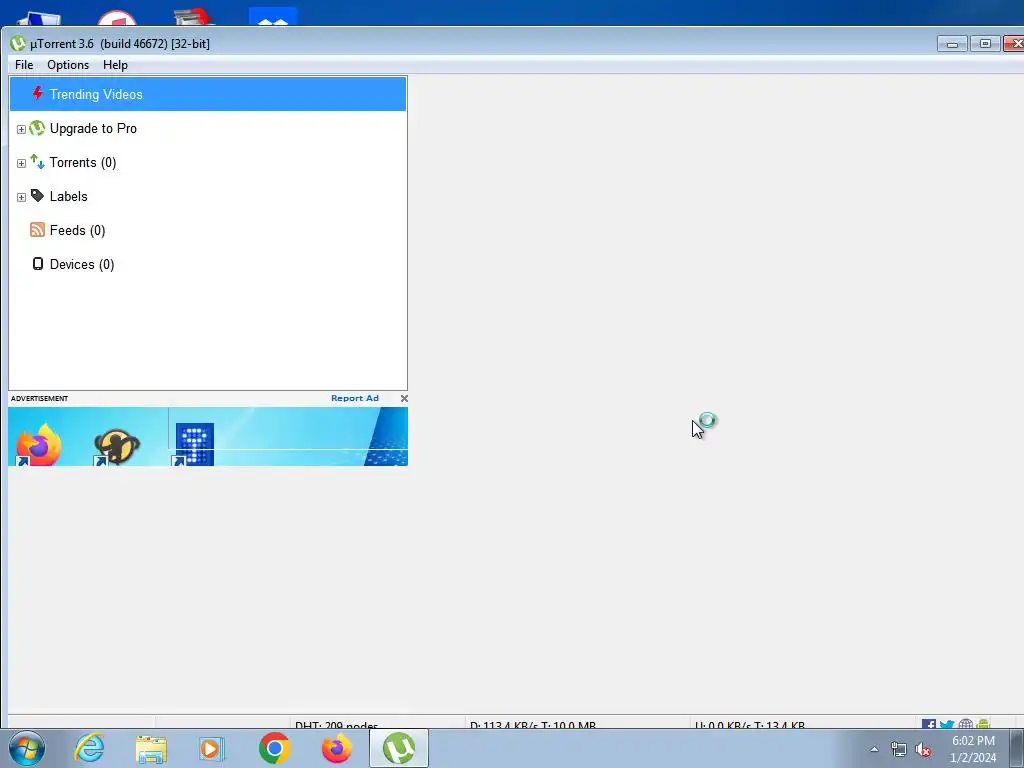The width and height of the screenshot is (1024, 768).
Task: Select the Labels sidebar entry
Action: point(69,197)
